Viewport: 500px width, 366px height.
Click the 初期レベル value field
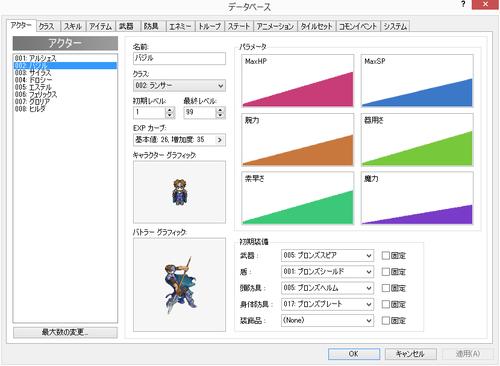pyautogui.click(x=149, y=113)
